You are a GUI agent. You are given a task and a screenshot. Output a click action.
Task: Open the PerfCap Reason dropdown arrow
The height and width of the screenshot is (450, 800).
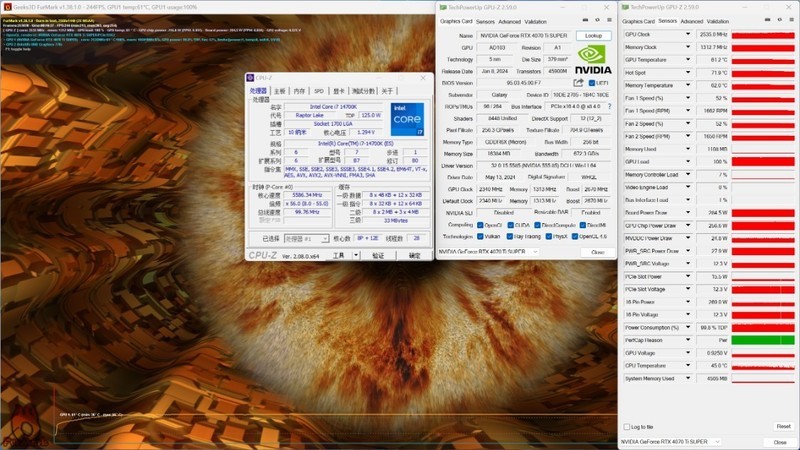[x=688, y=340]
